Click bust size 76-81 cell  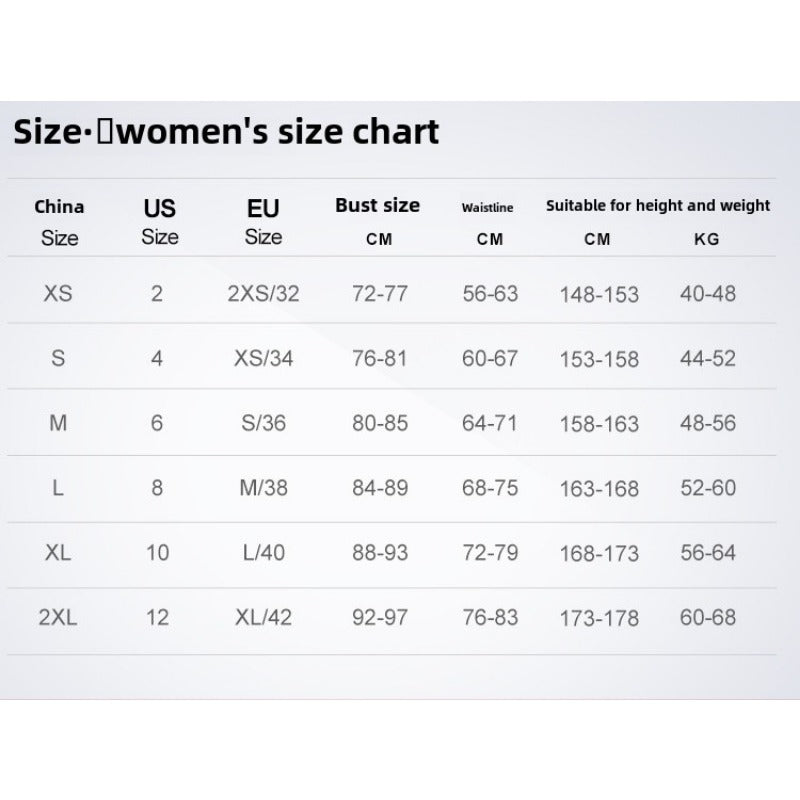(380, 358)
